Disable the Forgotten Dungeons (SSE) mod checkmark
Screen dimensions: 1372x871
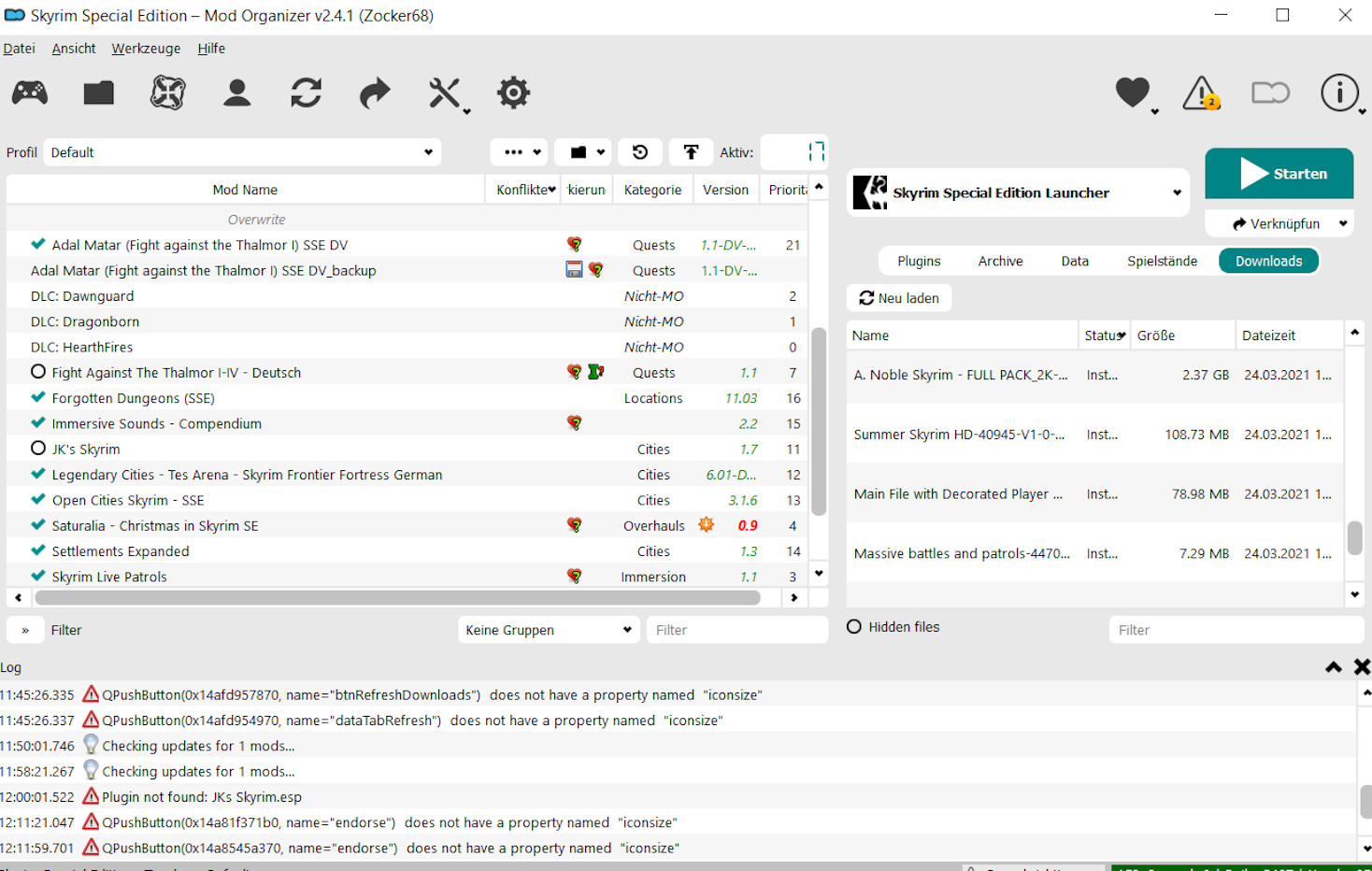point(38,397)
